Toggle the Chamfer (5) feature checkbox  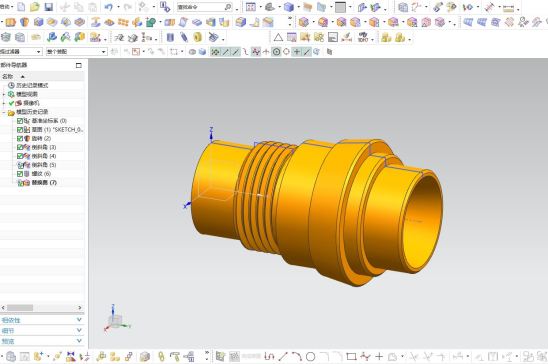coord(20,165)
